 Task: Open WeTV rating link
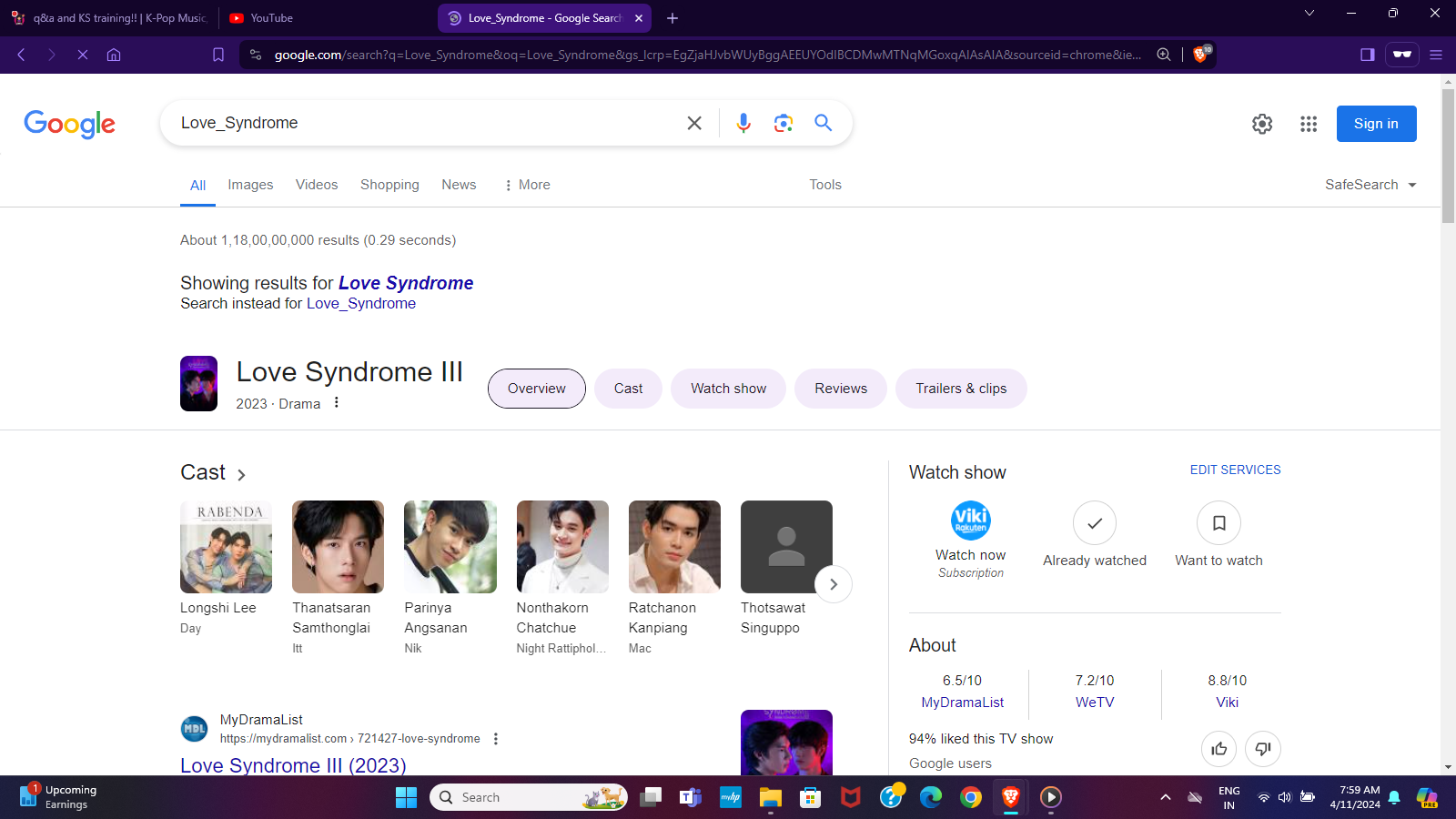(1095, 703)
